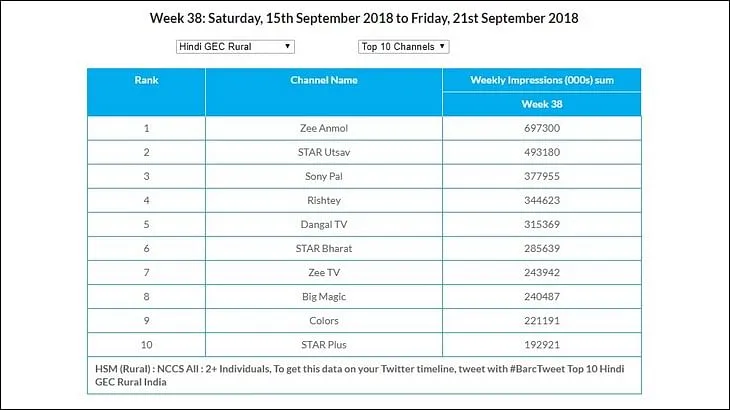730x410 pixels.
Task: Open the Hindi GEC Rural dropdown
Action: [235, 47]
